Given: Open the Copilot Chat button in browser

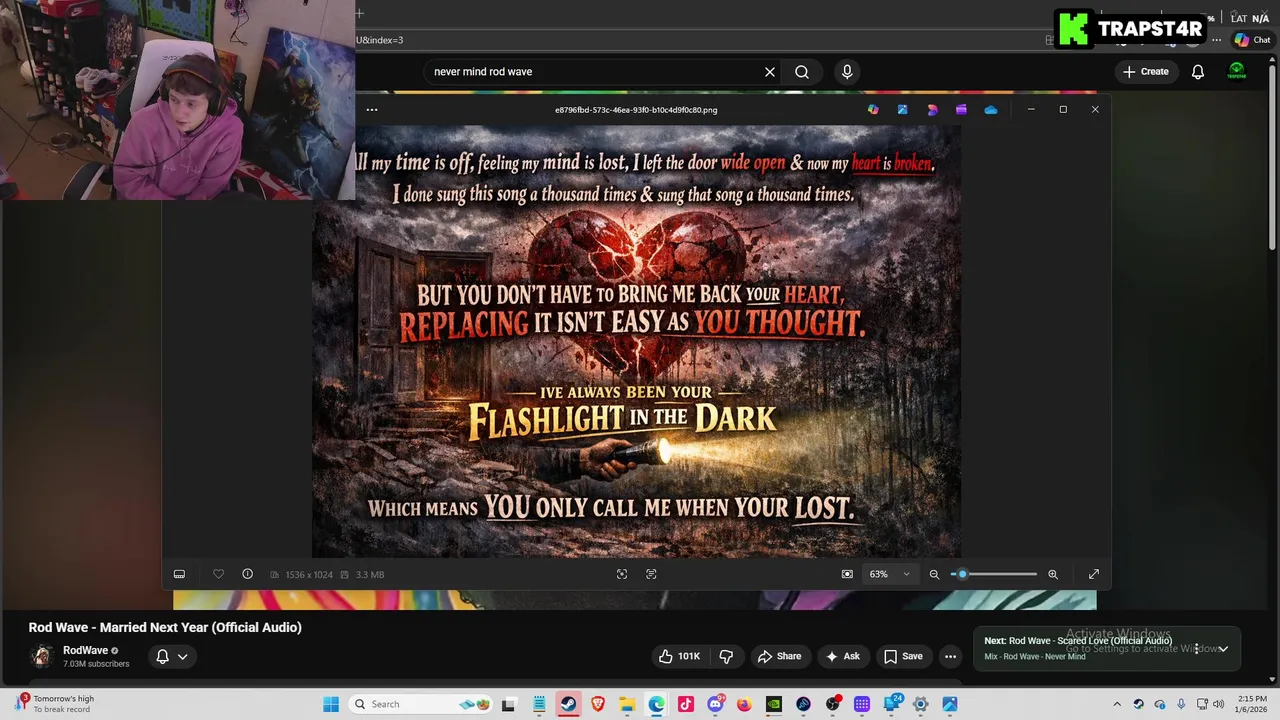Looking at the screenshot, I should (x=1252, y=40).
